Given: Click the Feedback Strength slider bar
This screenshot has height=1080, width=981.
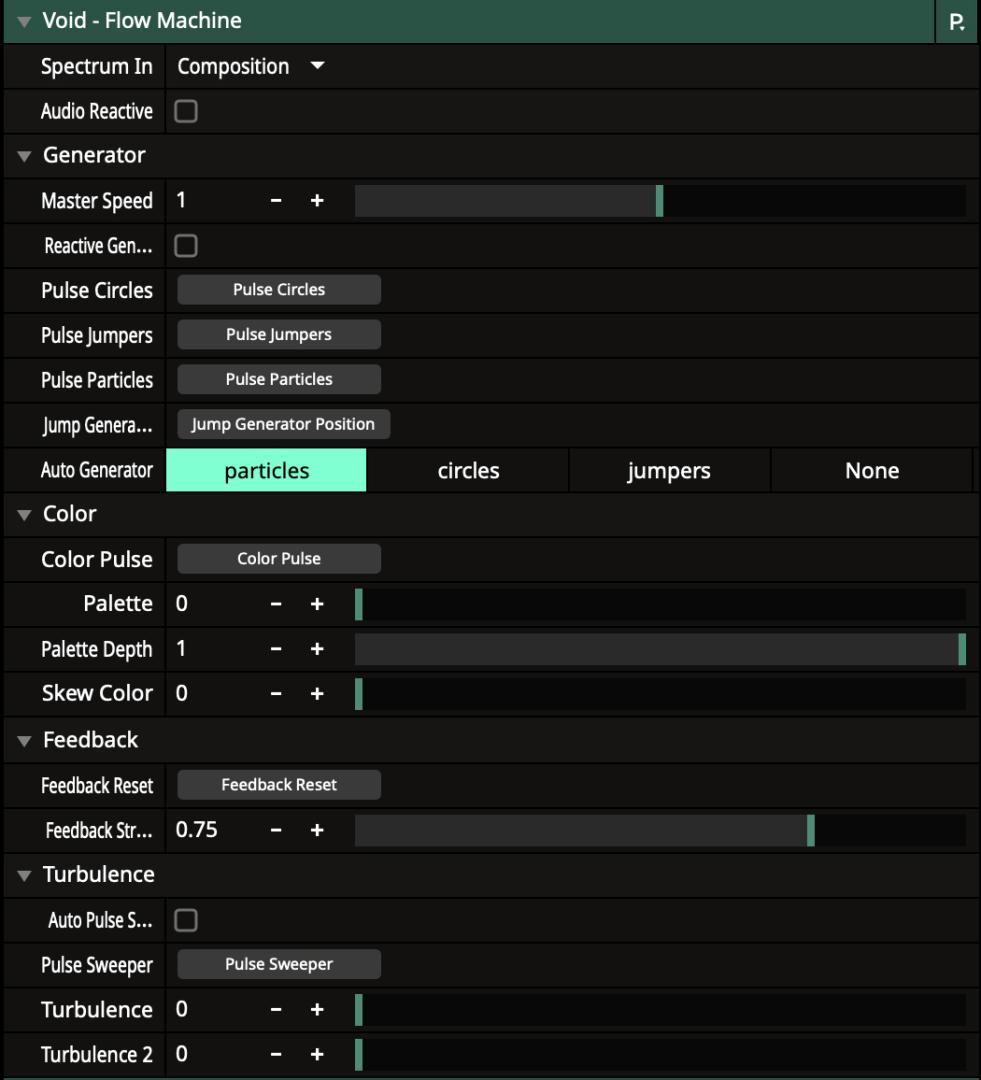Looking at the screenshot, I should tap(660, 830).
